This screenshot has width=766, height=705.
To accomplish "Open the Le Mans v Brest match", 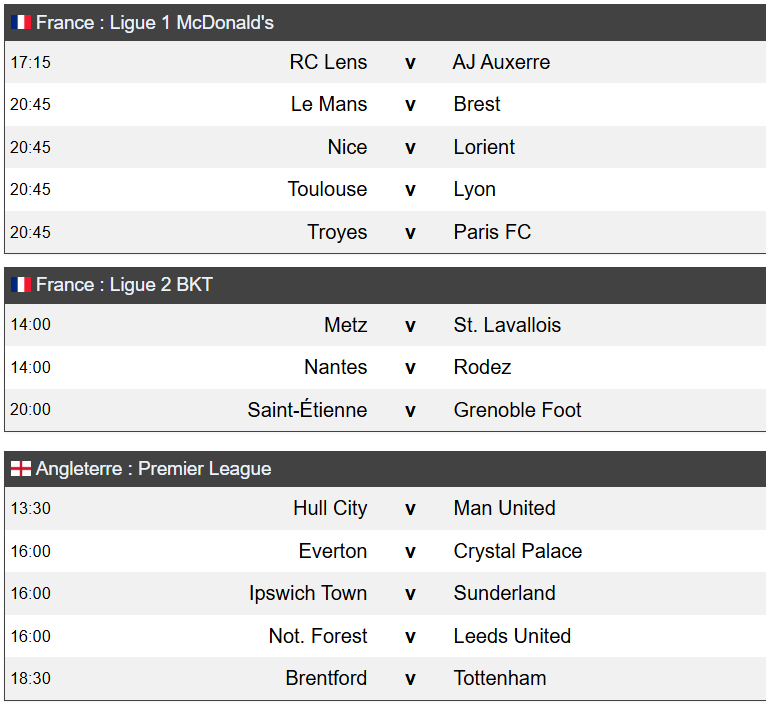I will pos(385,105).
